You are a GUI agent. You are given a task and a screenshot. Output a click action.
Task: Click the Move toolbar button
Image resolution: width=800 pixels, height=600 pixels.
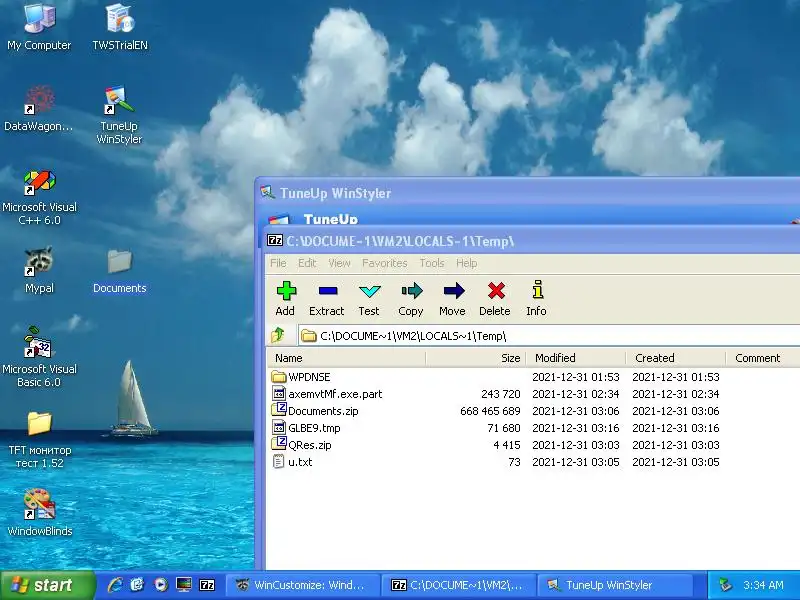tap(453, 299)
